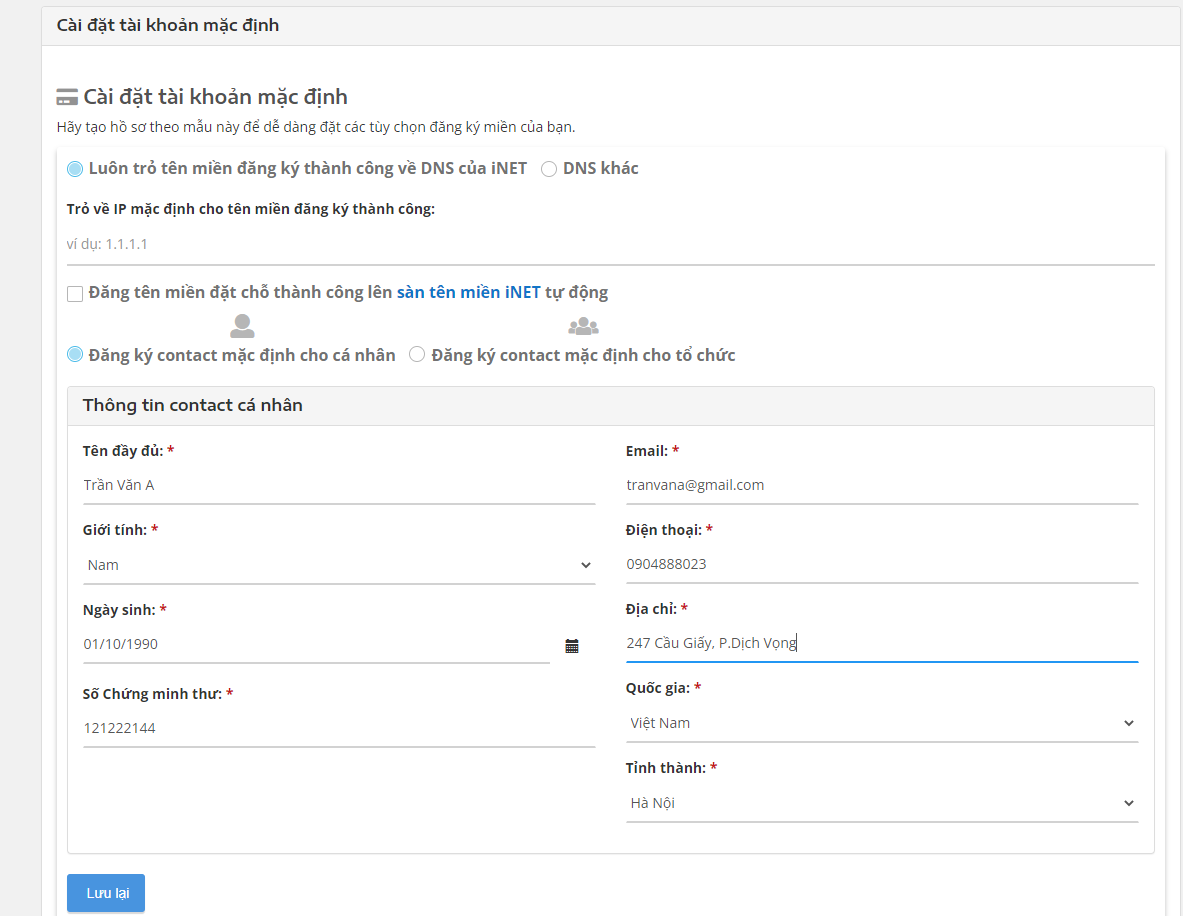The width and height of the screenshot is (1183, 916).
Task: Click the 'Tỉnh thành:' label
Action: click(x=665, y=768)
